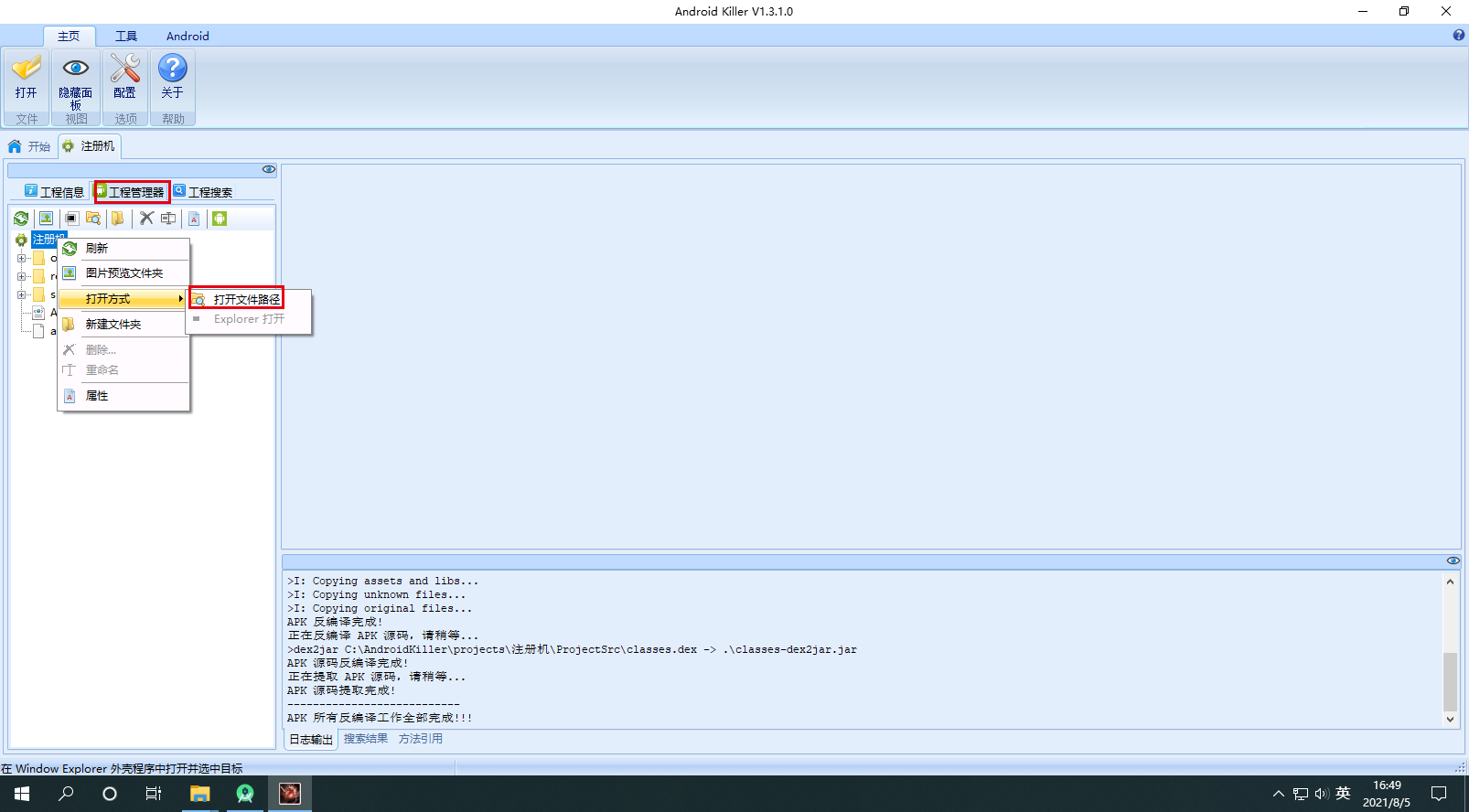Image resolution: width=1469 pixels, height=812 pixels.
Task: Click the dex2jar log line
Action: [572, 649]
